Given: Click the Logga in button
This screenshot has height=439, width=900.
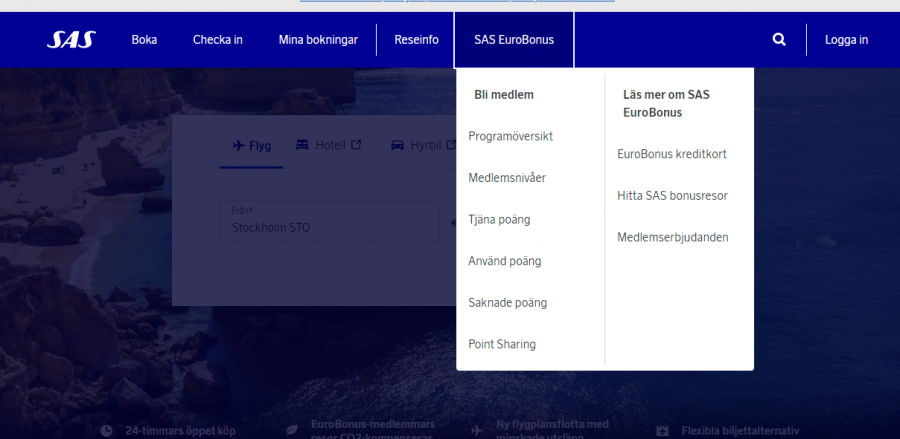Looking at the screenshot, I should (846, 40).
